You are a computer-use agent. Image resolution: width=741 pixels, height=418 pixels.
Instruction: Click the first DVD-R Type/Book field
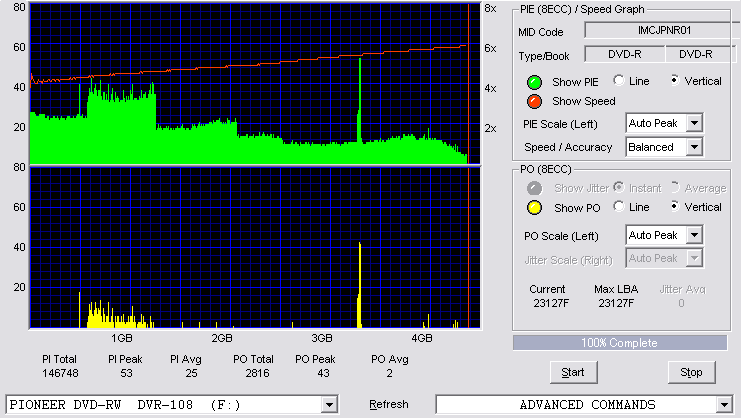tap(625, 54)
